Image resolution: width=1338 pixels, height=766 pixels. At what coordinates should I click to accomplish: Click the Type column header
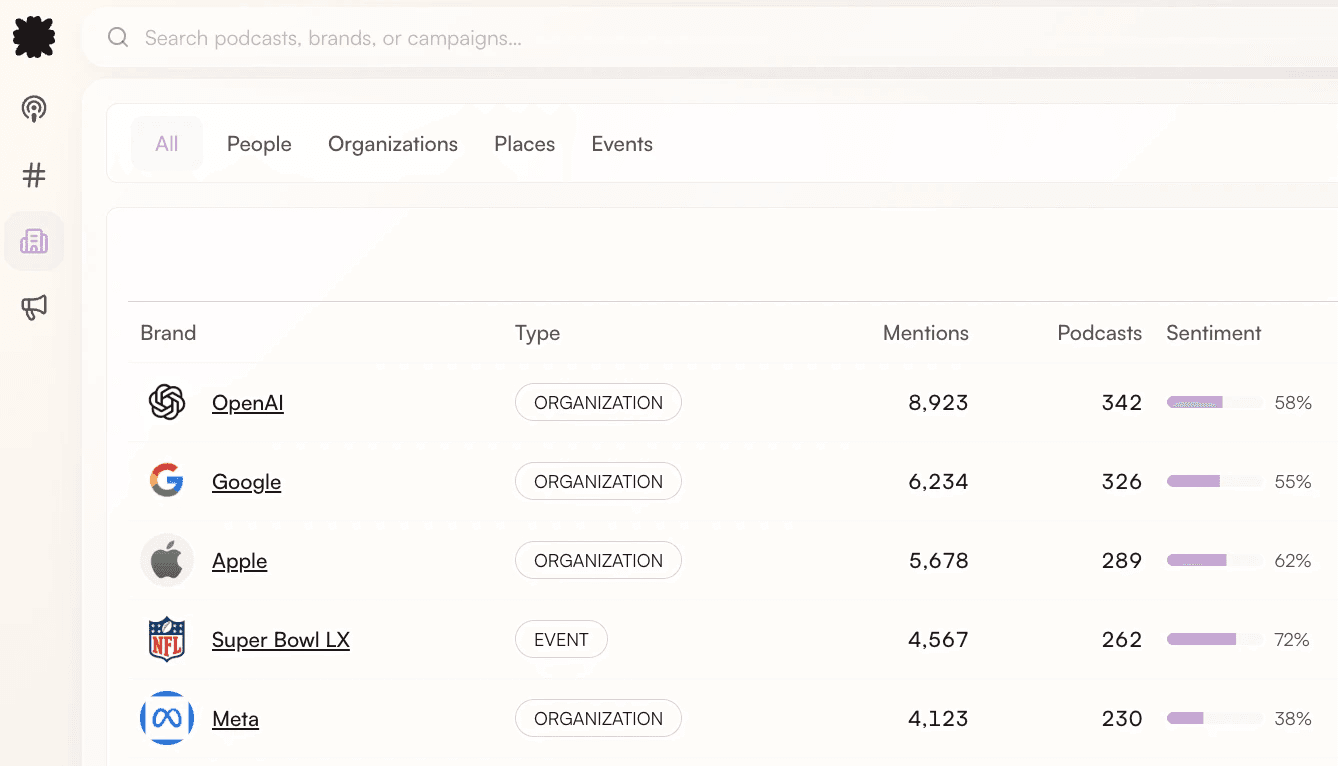tap(537, 333)
